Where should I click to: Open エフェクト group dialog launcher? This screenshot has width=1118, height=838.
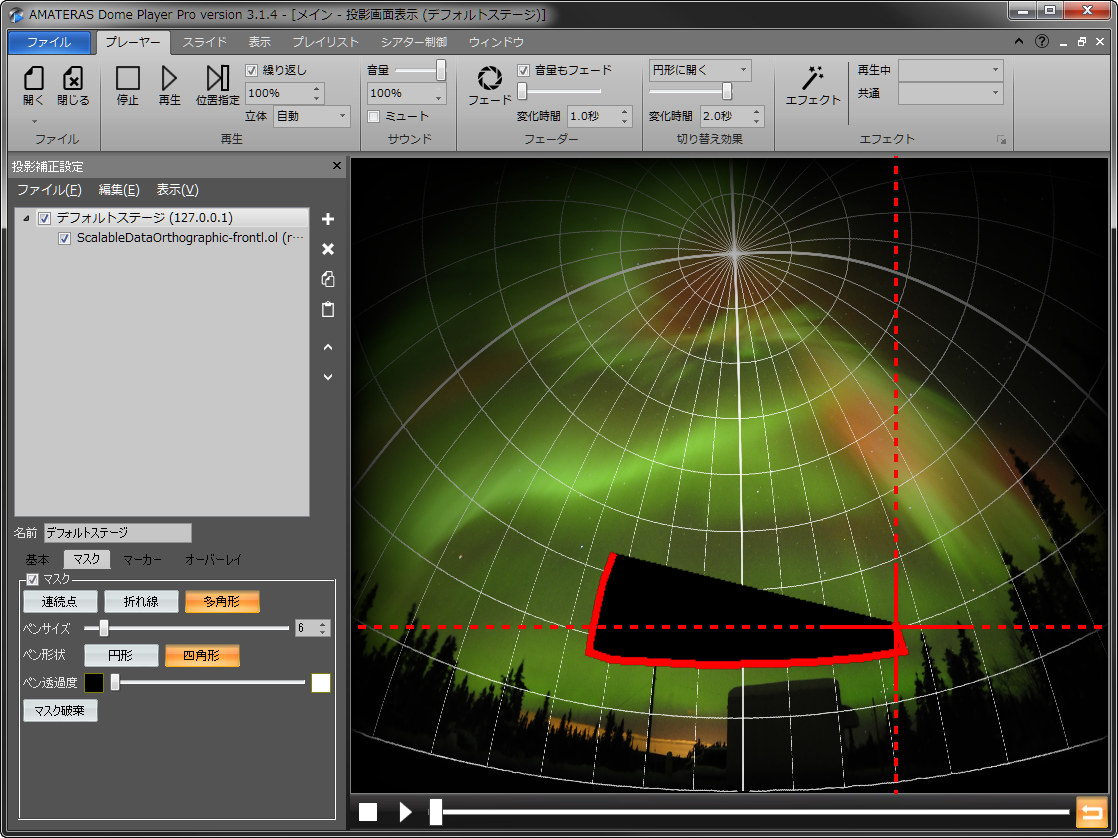pos(1002,140)
